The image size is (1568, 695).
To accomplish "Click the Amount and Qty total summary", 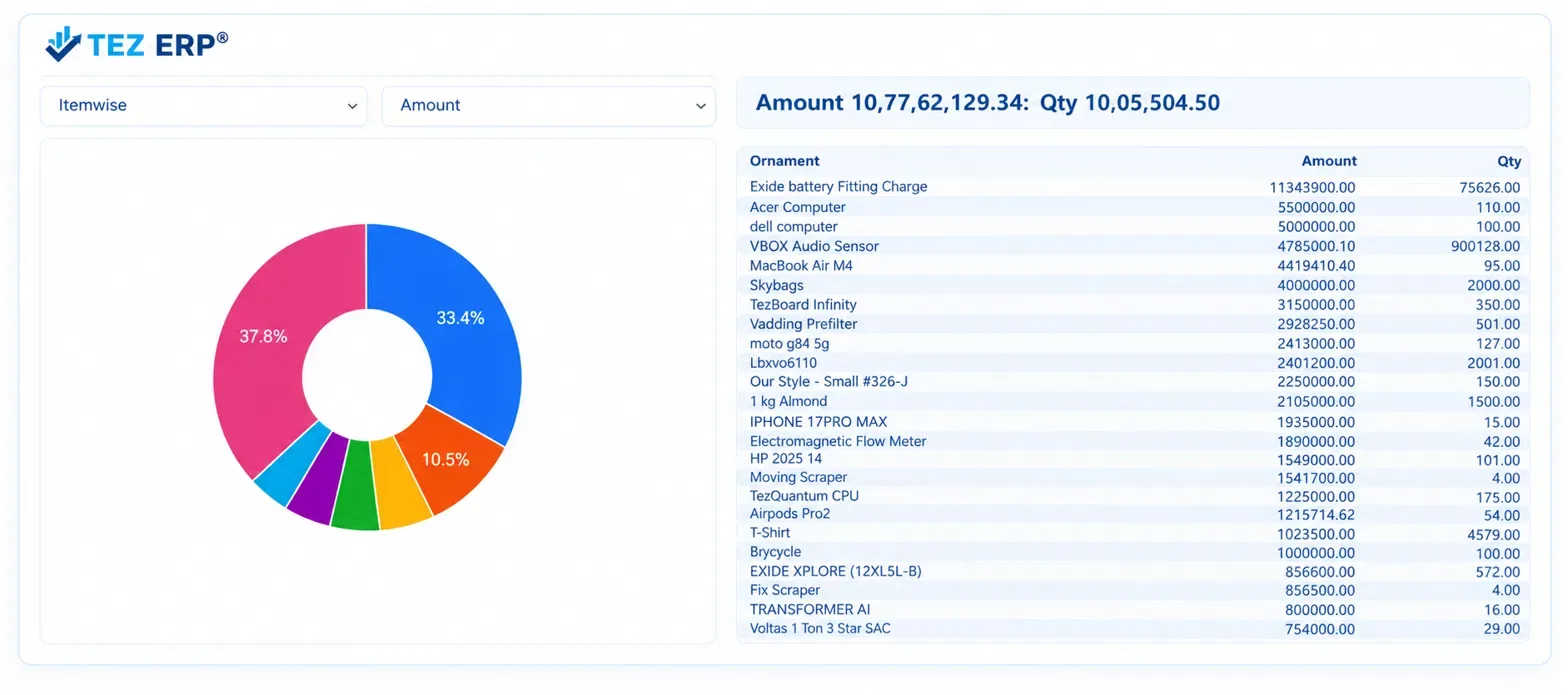I will [988, 102].
